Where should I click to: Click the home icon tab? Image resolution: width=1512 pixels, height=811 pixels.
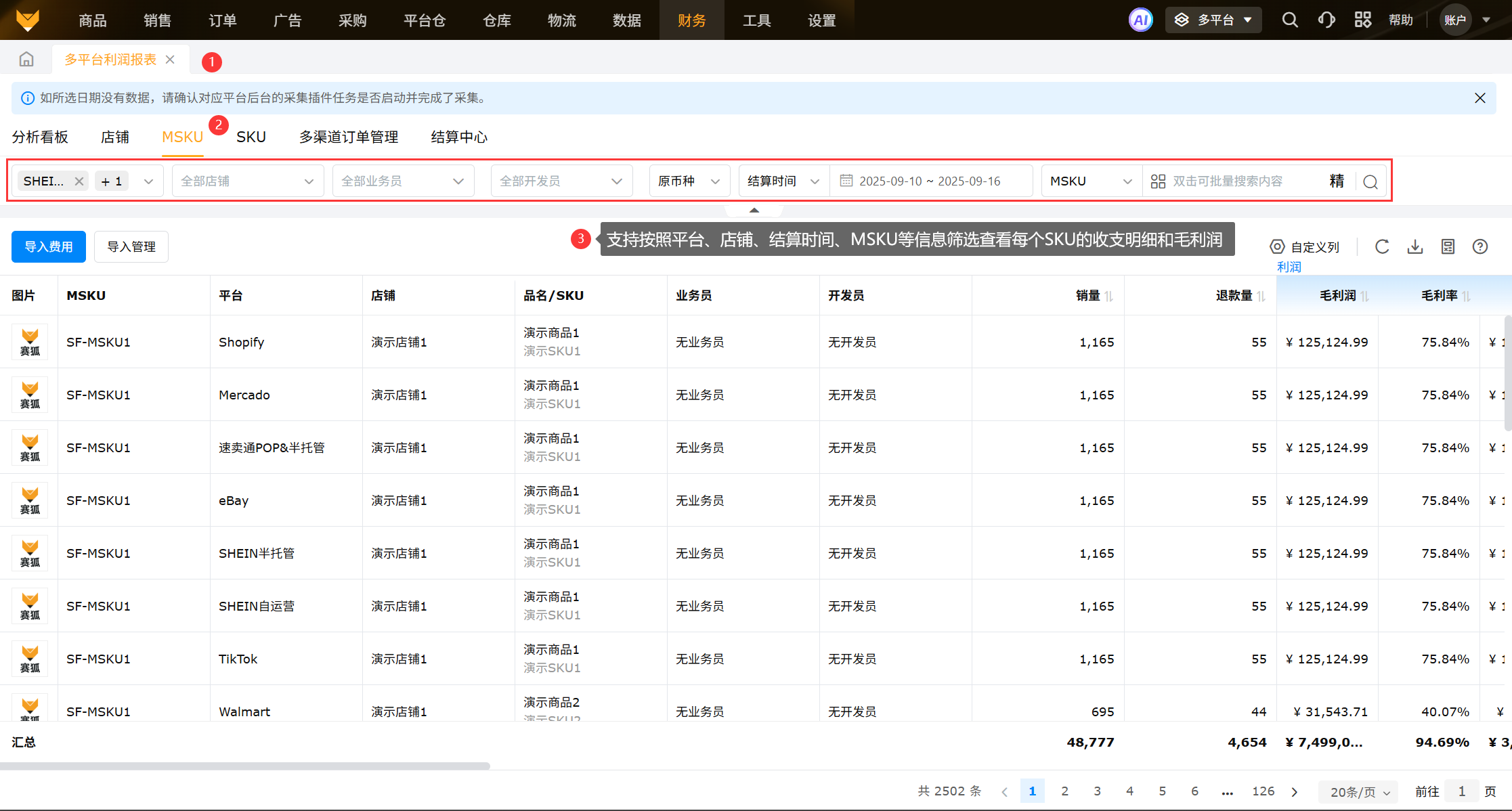[x=26, y=60]
